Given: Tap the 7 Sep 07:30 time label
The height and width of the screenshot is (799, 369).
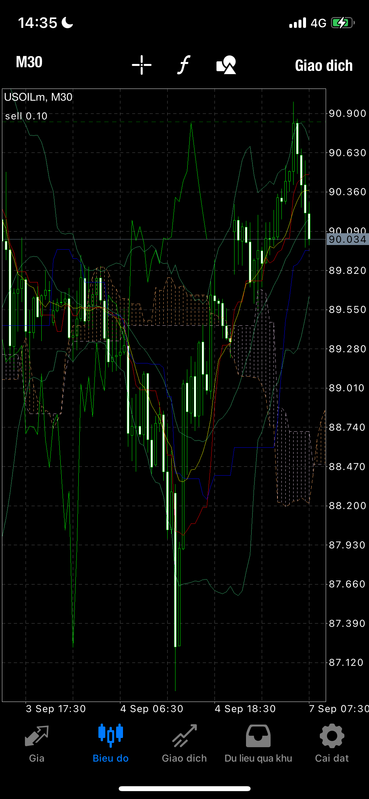Looking at the screenshot, I should click(x=339, y=709).
